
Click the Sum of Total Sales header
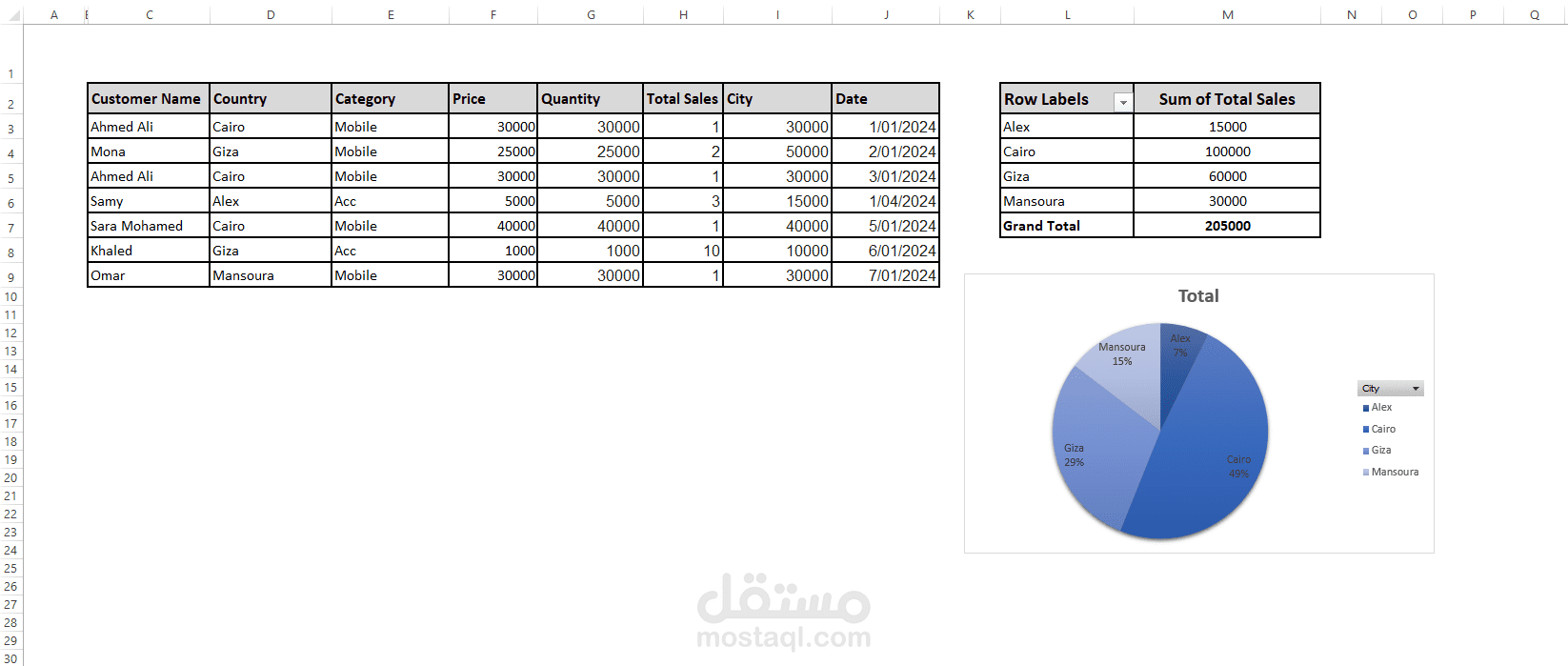(x=1227, y=99)
